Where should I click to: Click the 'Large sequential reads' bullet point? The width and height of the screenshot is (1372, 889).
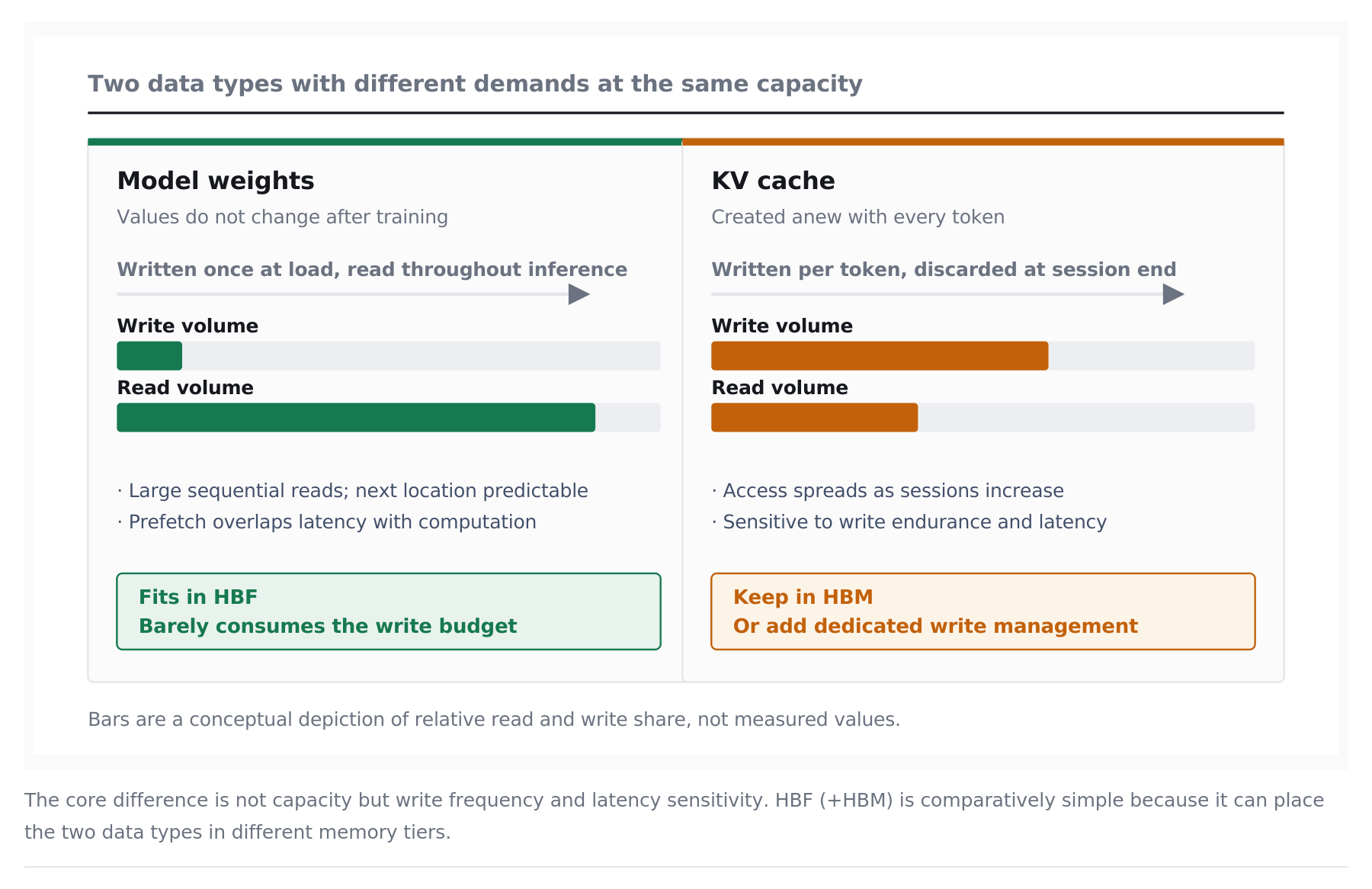pos(352,491)
